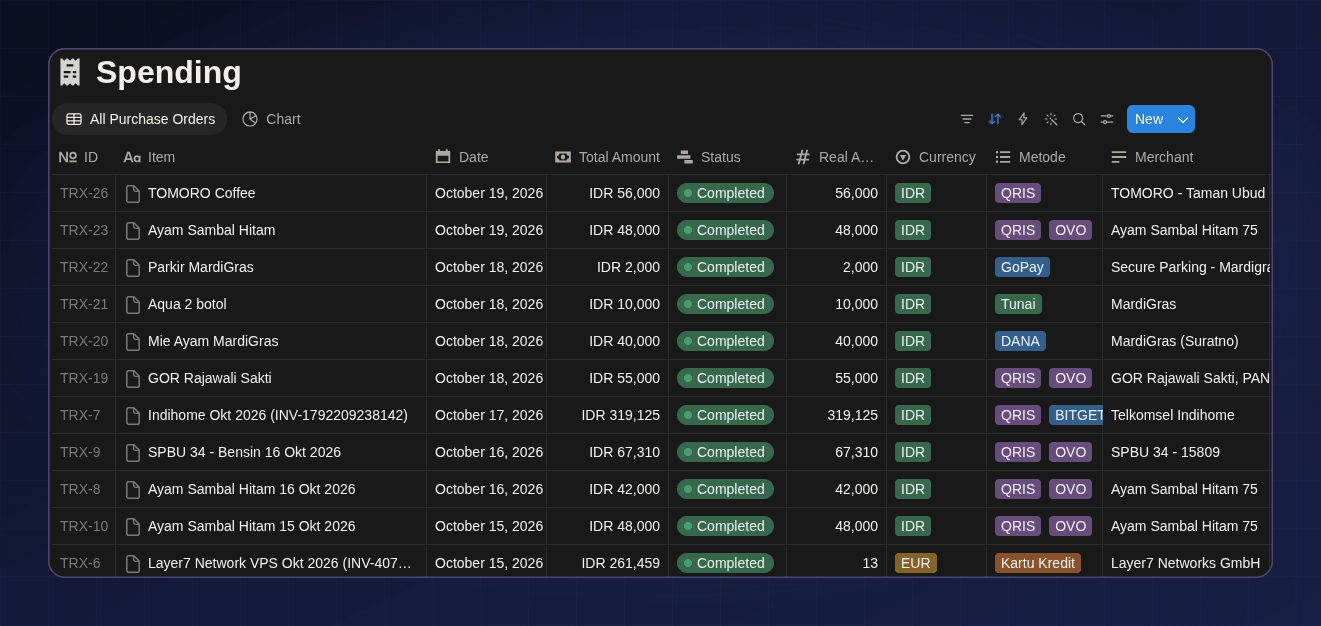Click the October 17, 2026 date cell

click(487, 415)
